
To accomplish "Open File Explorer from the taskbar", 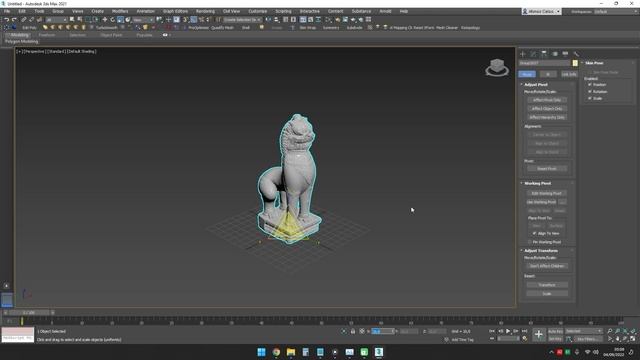I will click(291, 352).
